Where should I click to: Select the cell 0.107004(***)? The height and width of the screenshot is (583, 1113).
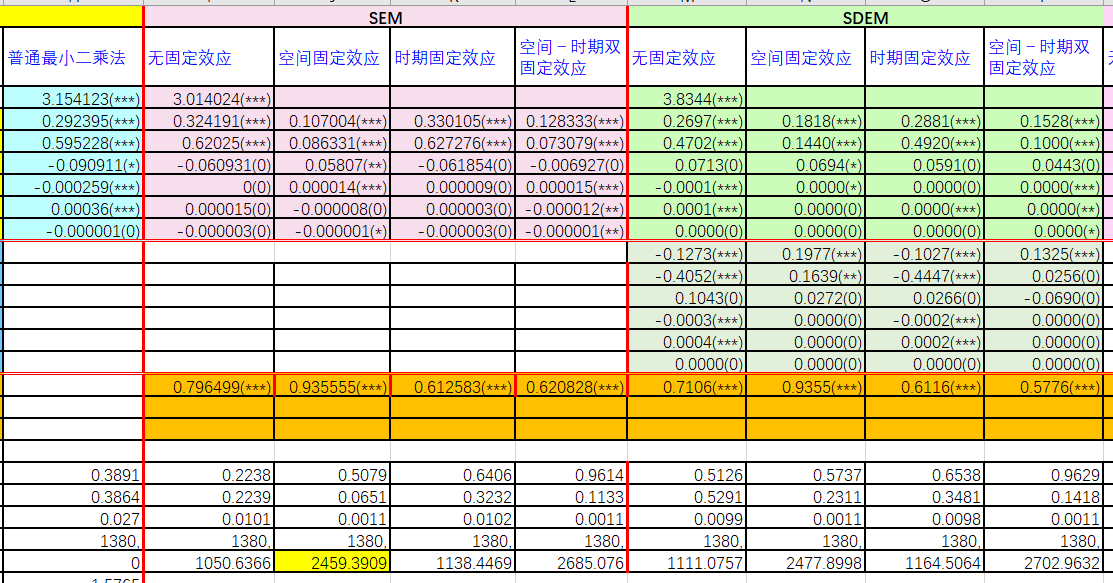tap(331, 121)
